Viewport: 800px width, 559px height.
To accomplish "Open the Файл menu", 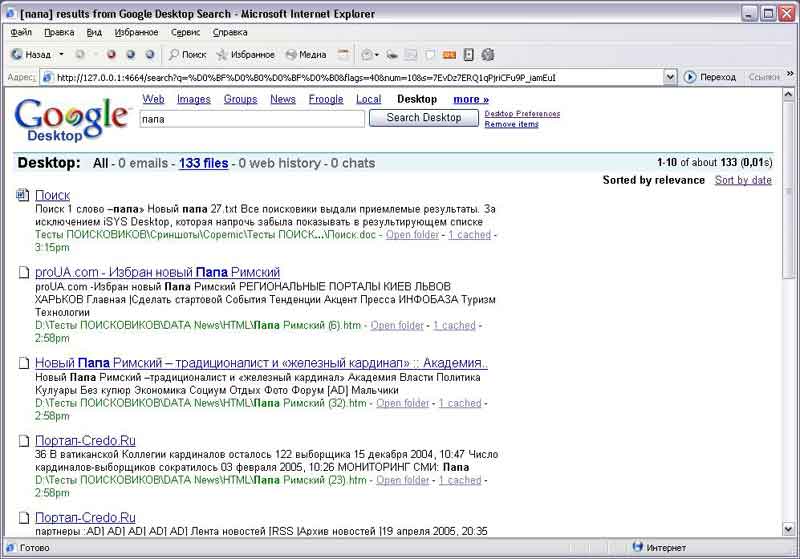I will [21, 32].
